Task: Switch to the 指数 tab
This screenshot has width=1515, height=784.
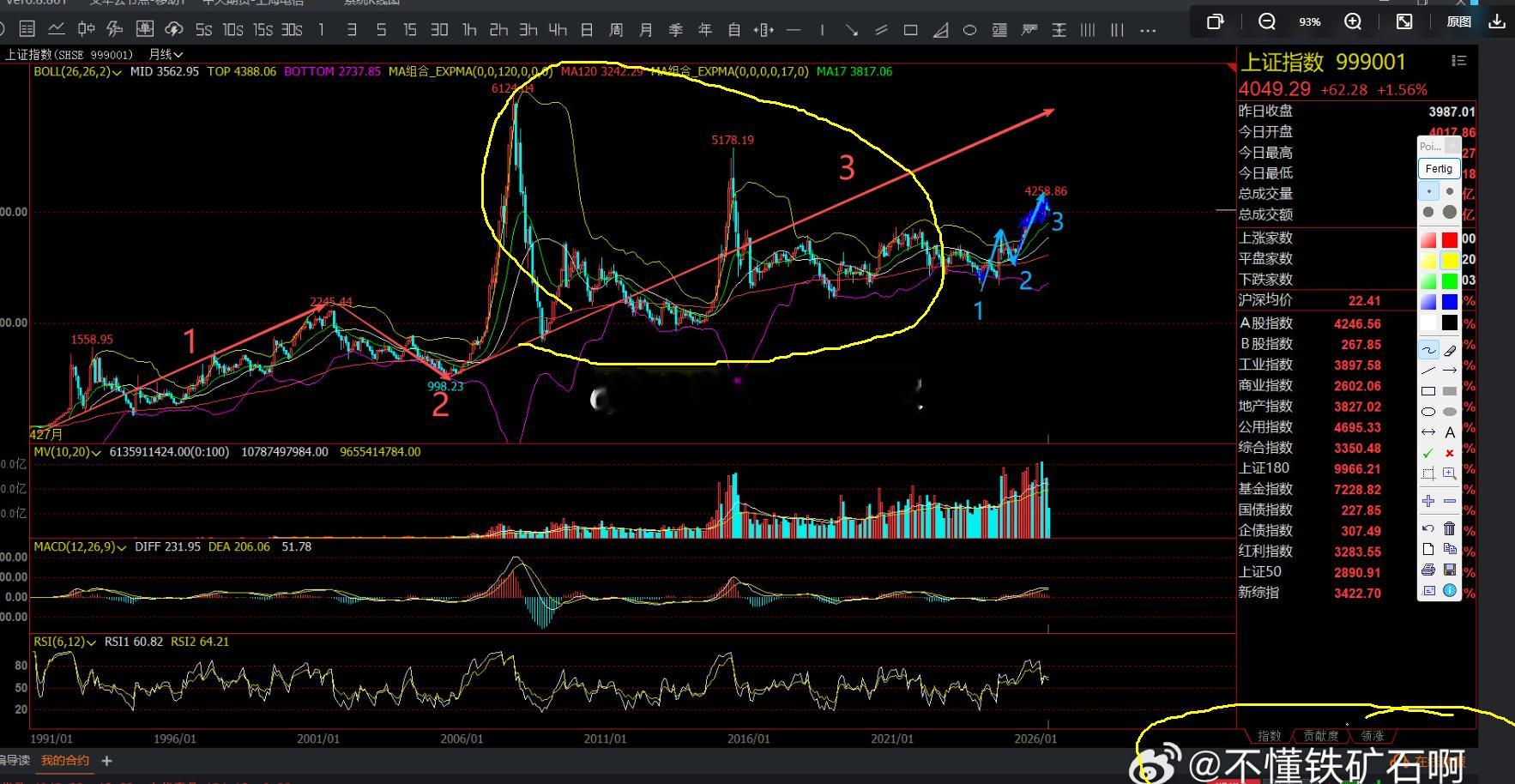Action: pyautogui.click(x=1269, y=736)
